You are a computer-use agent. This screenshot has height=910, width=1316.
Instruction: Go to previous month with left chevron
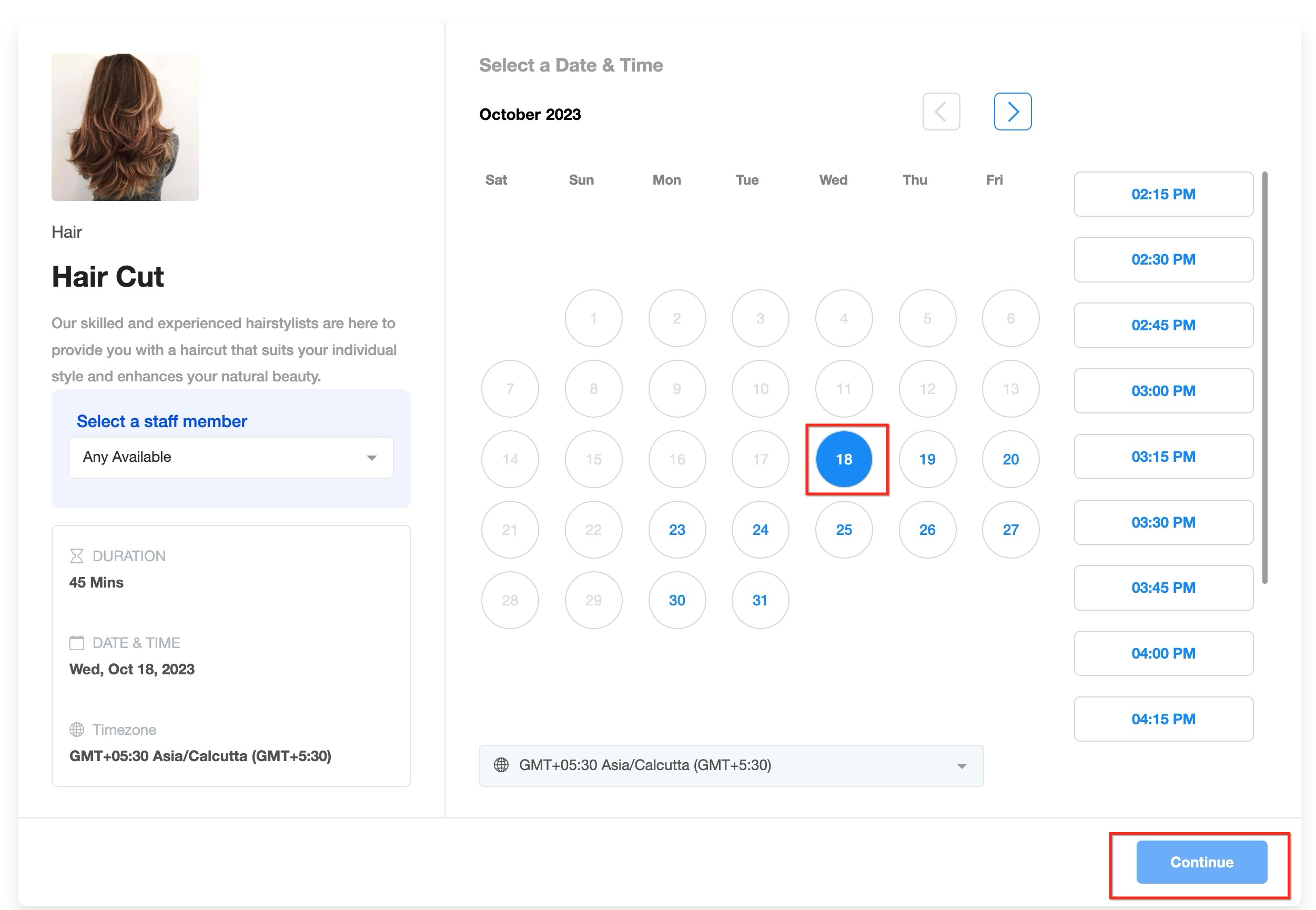point(941,112)
